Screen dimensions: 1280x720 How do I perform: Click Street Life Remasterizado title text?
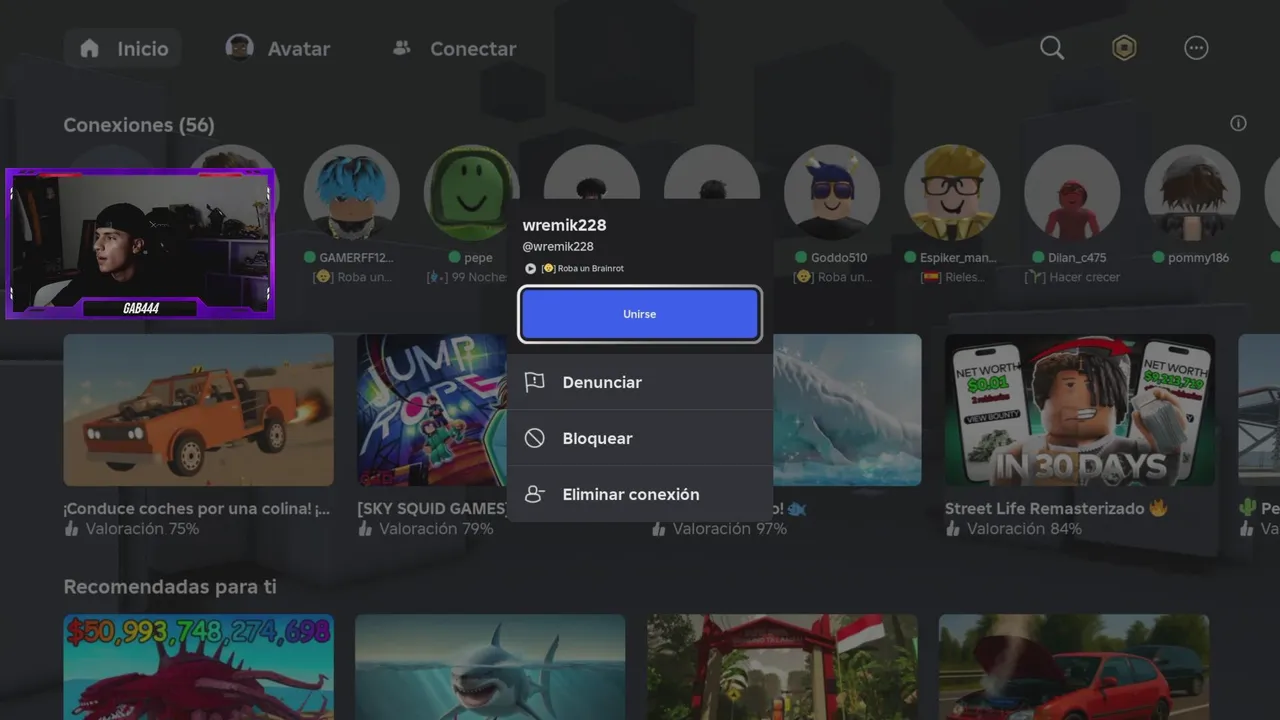coord(1044,509)
